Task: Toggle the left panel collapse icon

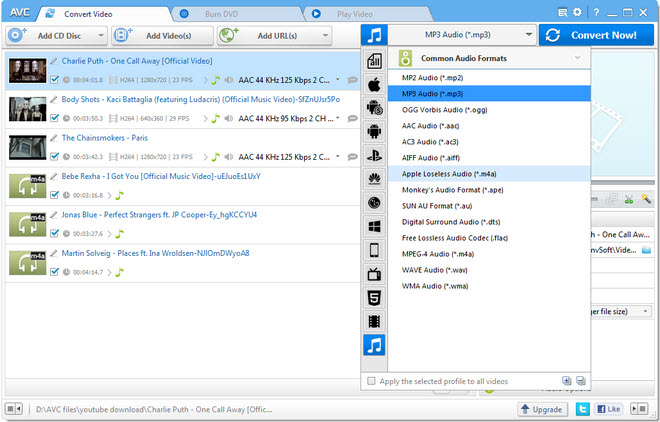Action: 13,409
